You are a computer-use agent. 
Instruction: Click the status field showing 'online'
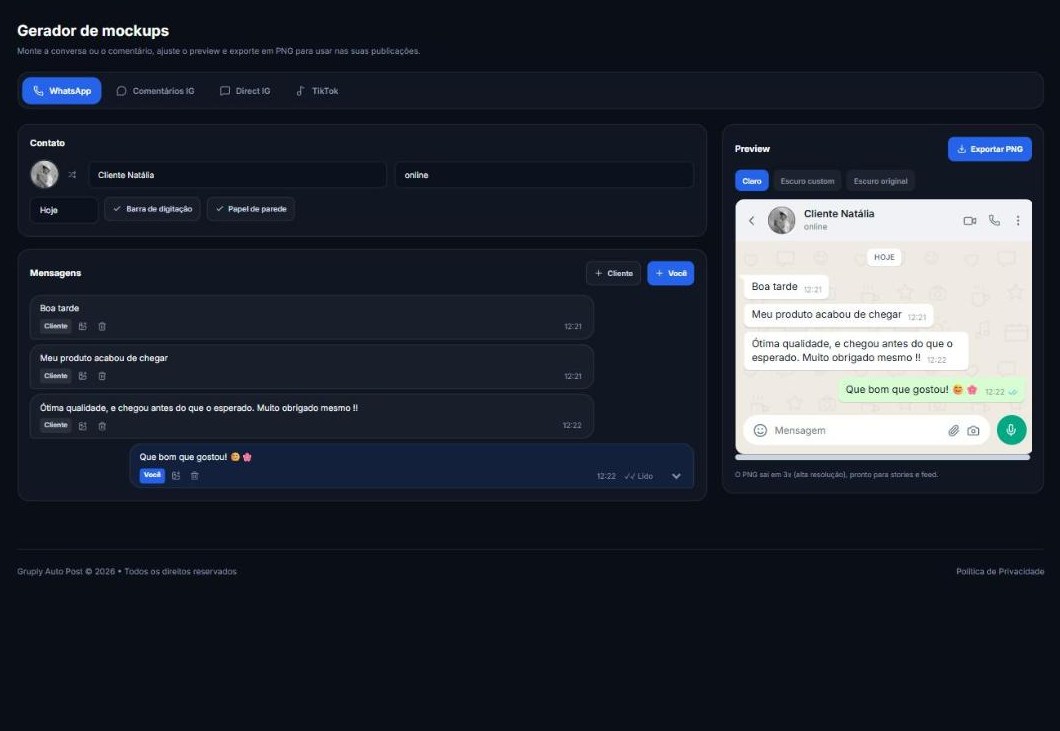point(544,174)
